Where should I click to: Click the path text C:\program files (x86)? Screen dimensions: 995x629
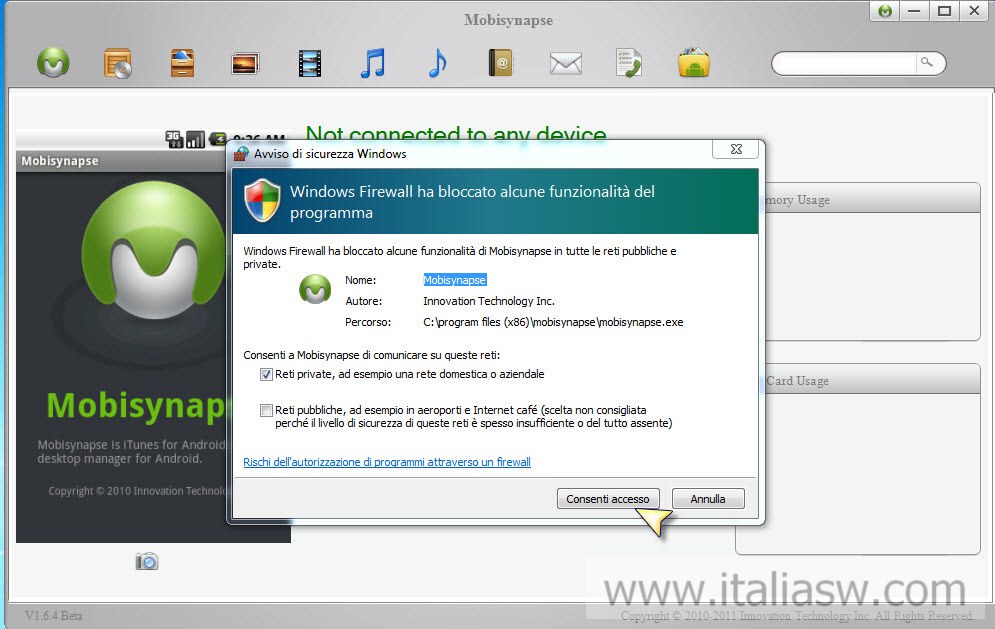(553, 322)
